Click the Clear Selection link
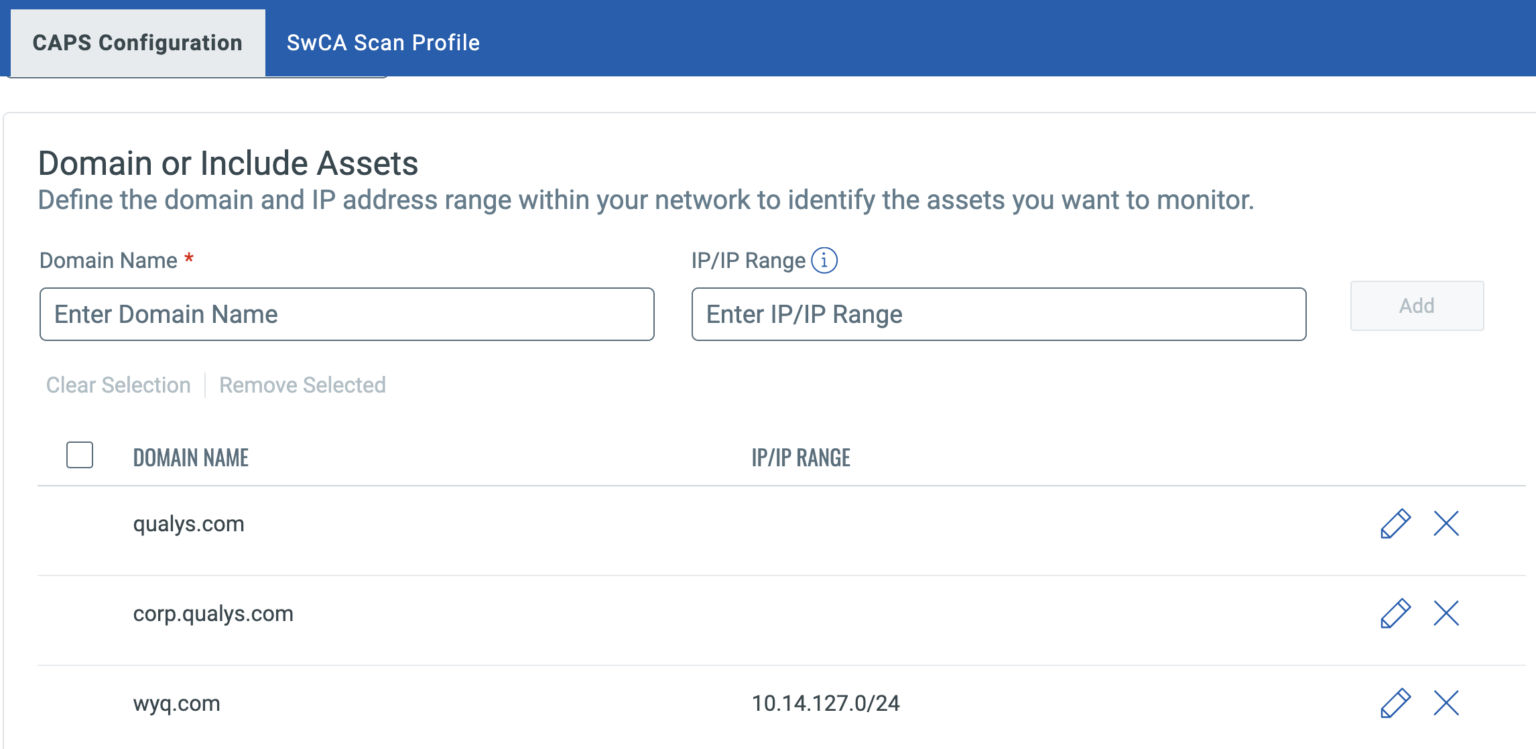Viewport: 1536px width, 749px height. click(117, 385)
